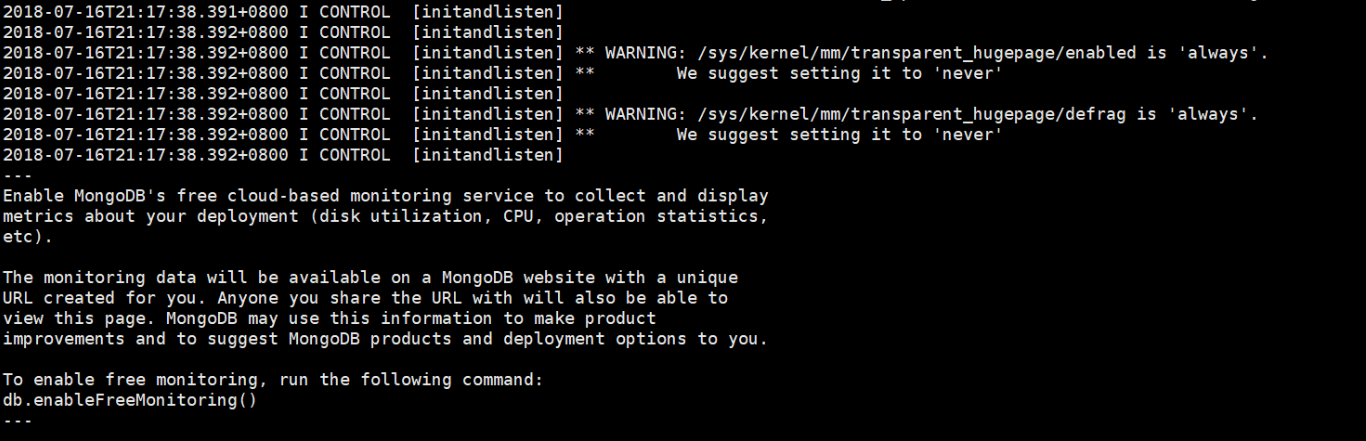Click the transparent_hugepage/defrag warning line
The width and height of the screenshot is (1366, 441).
pyautogui.click(x=630, y=114)
